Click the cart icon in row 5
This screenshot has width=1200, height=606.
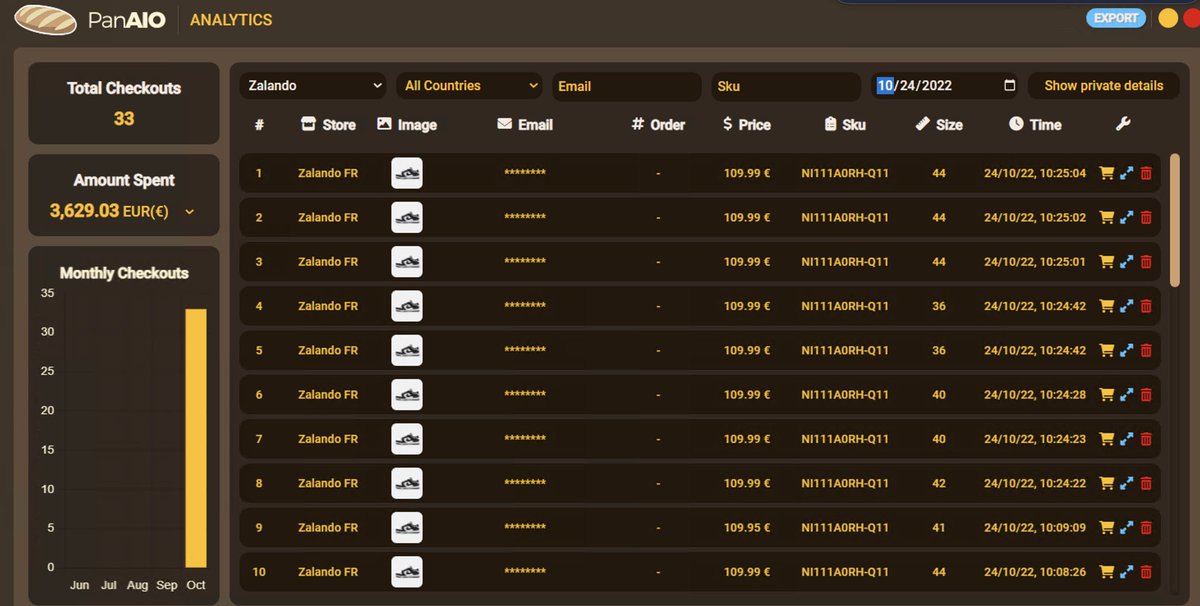(x=1106, y=350)
